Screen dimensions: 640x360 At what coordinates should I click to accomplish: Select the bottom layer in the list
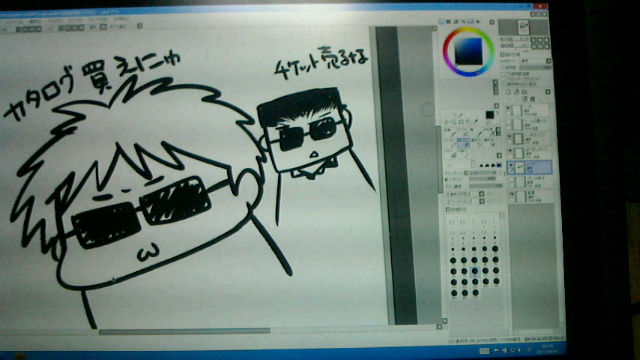click(530, 196)
